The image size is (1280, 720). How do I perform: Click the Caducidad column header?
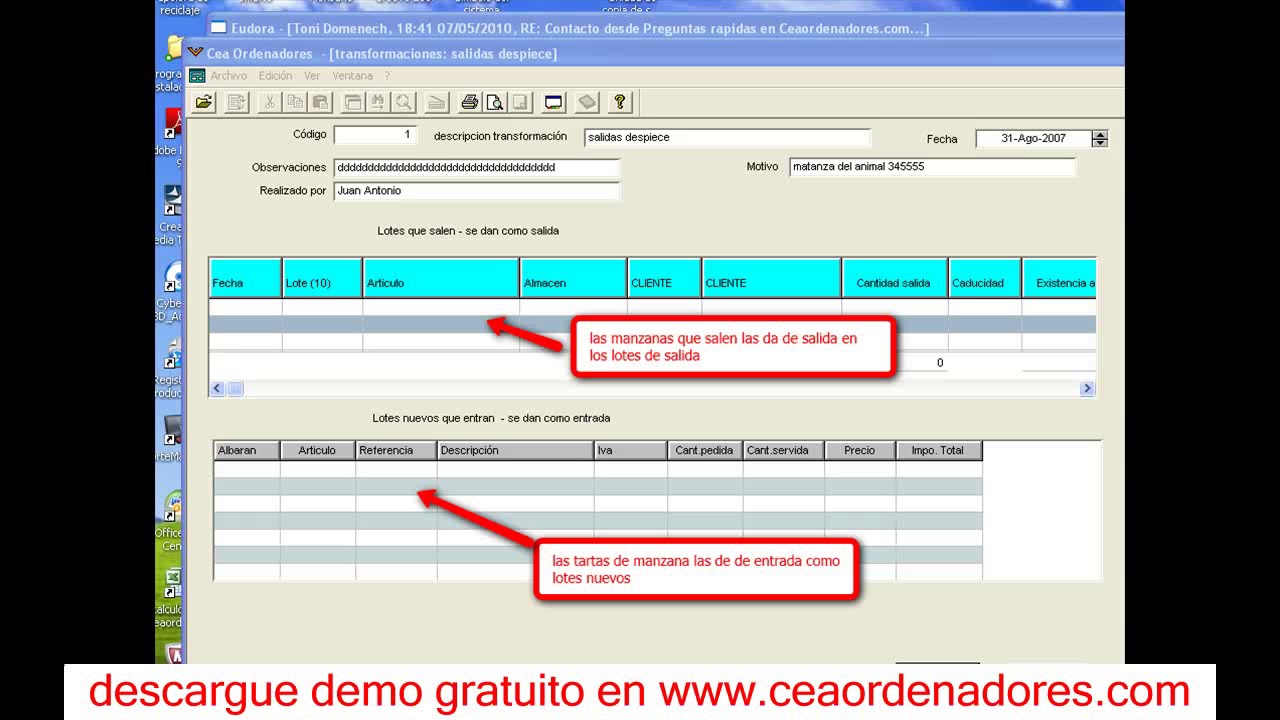[985, 278]
